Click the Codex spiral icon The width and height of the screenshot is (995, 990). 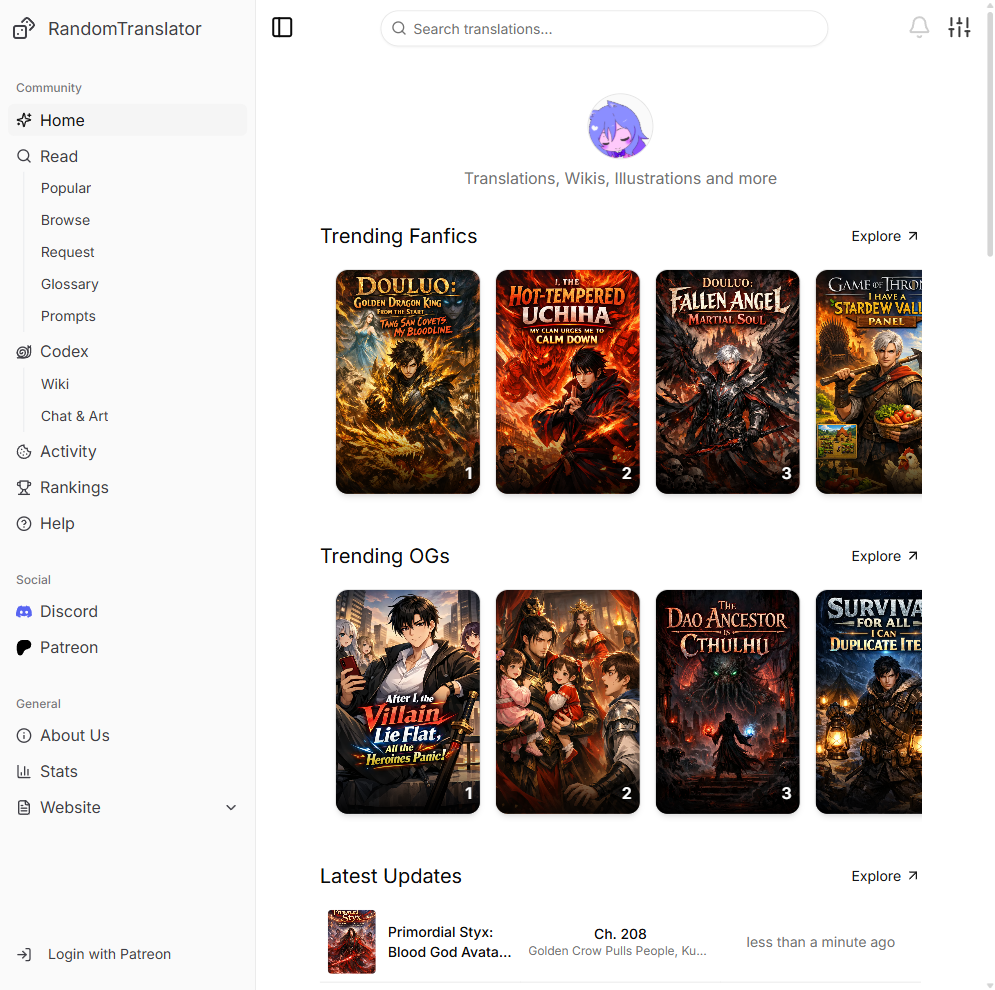(24, 352)
